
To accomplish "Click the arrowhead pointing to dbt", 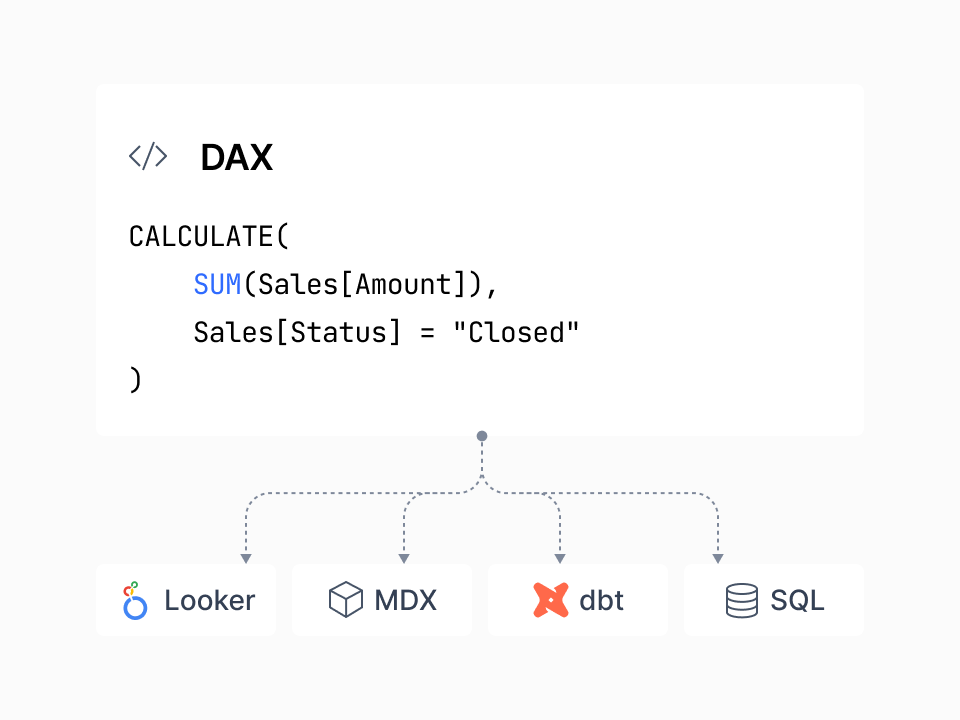I will tap(560, 558).
